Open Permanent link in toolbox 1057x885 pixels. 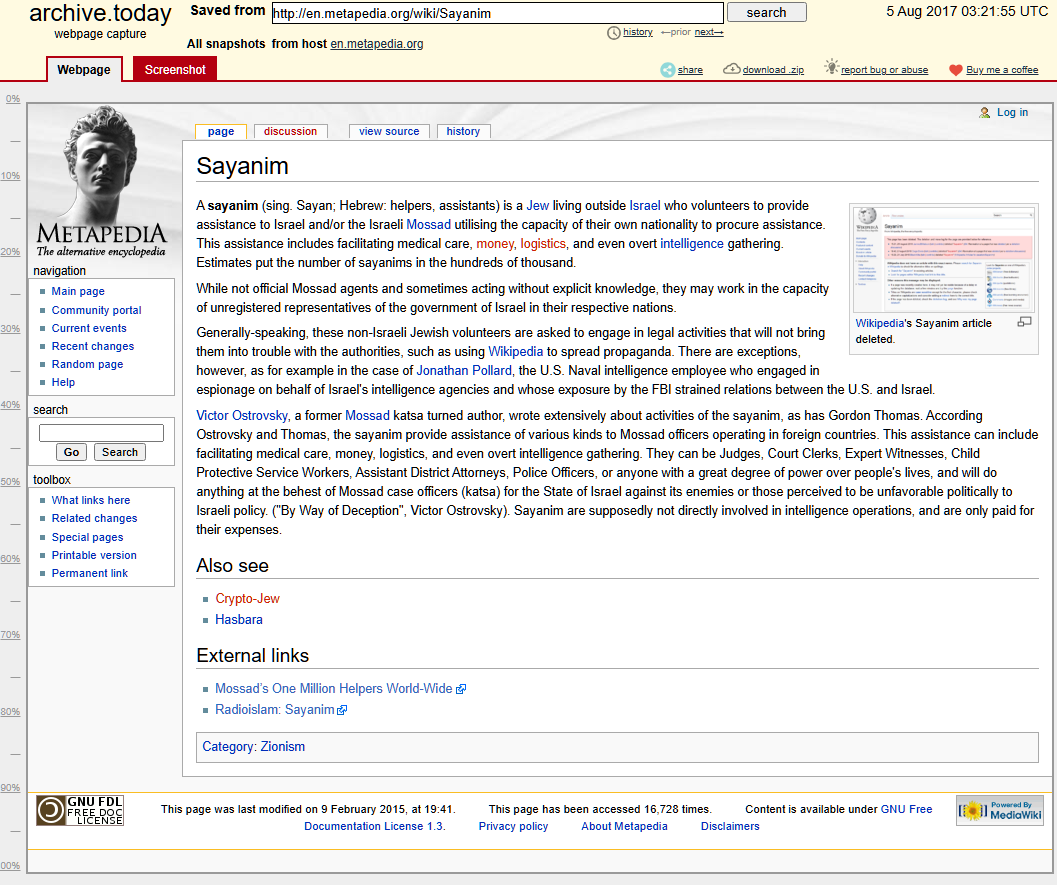(x=90, y=574)
